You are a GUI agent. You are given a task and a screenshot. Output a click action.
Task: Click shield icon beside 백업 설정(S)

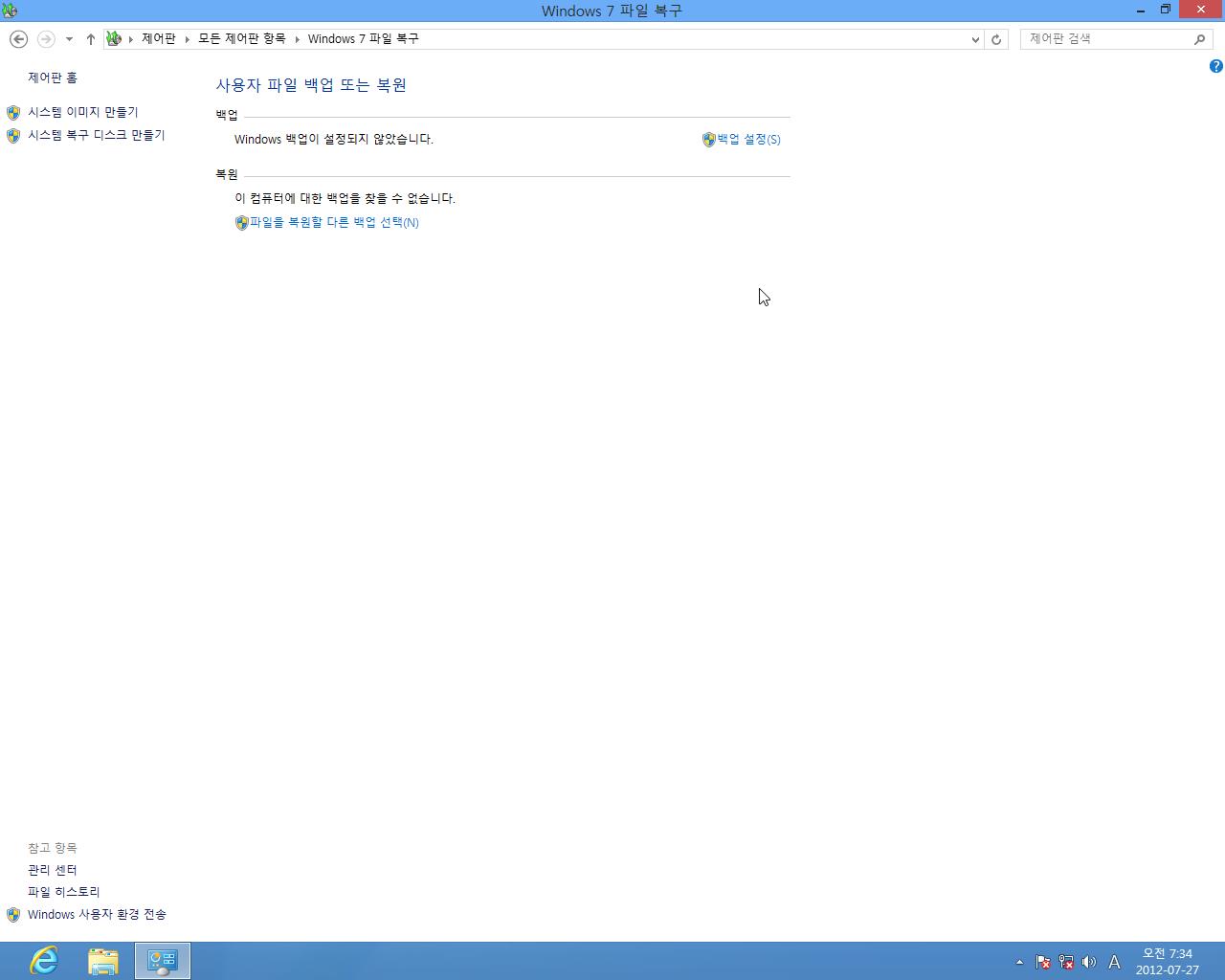(x=709, y=140)
